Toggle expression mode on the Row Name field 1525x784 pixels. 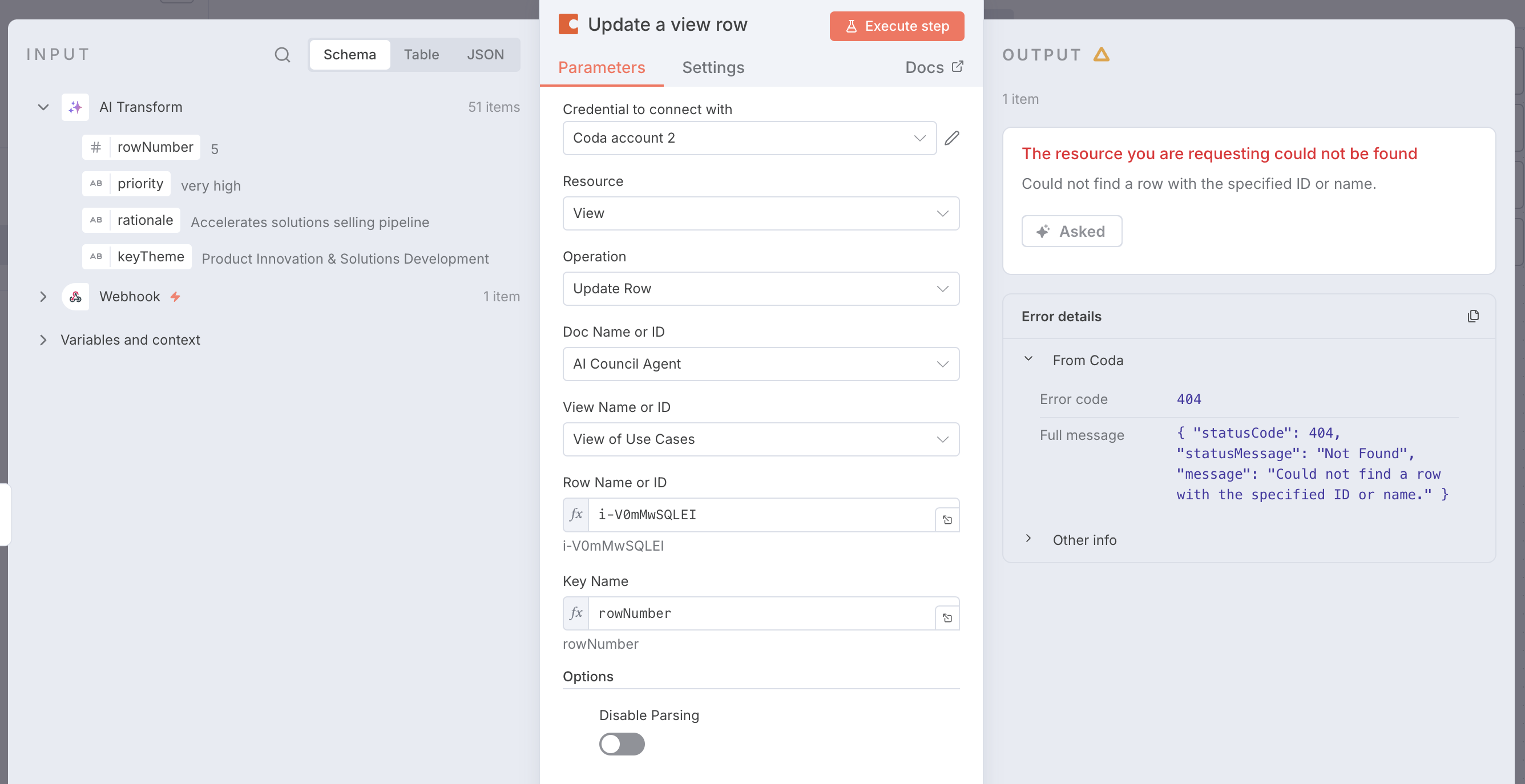click(575, 515)
